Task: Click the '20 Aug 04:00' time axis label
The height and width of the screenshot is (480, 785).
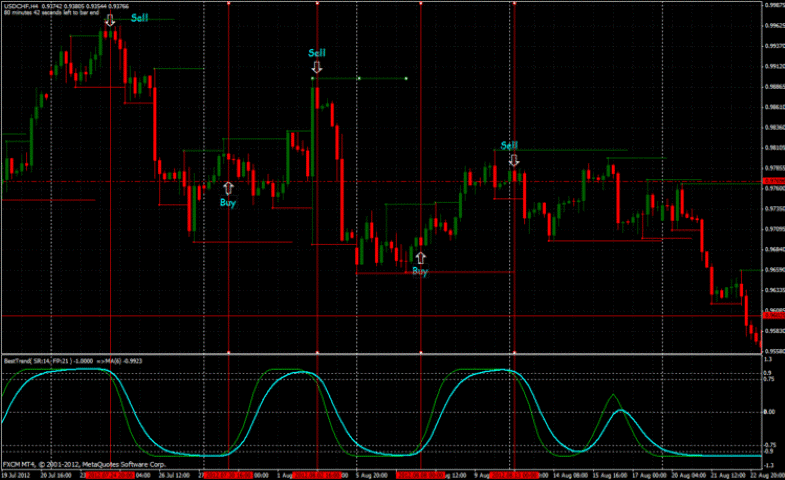Action: click(688, 475)
